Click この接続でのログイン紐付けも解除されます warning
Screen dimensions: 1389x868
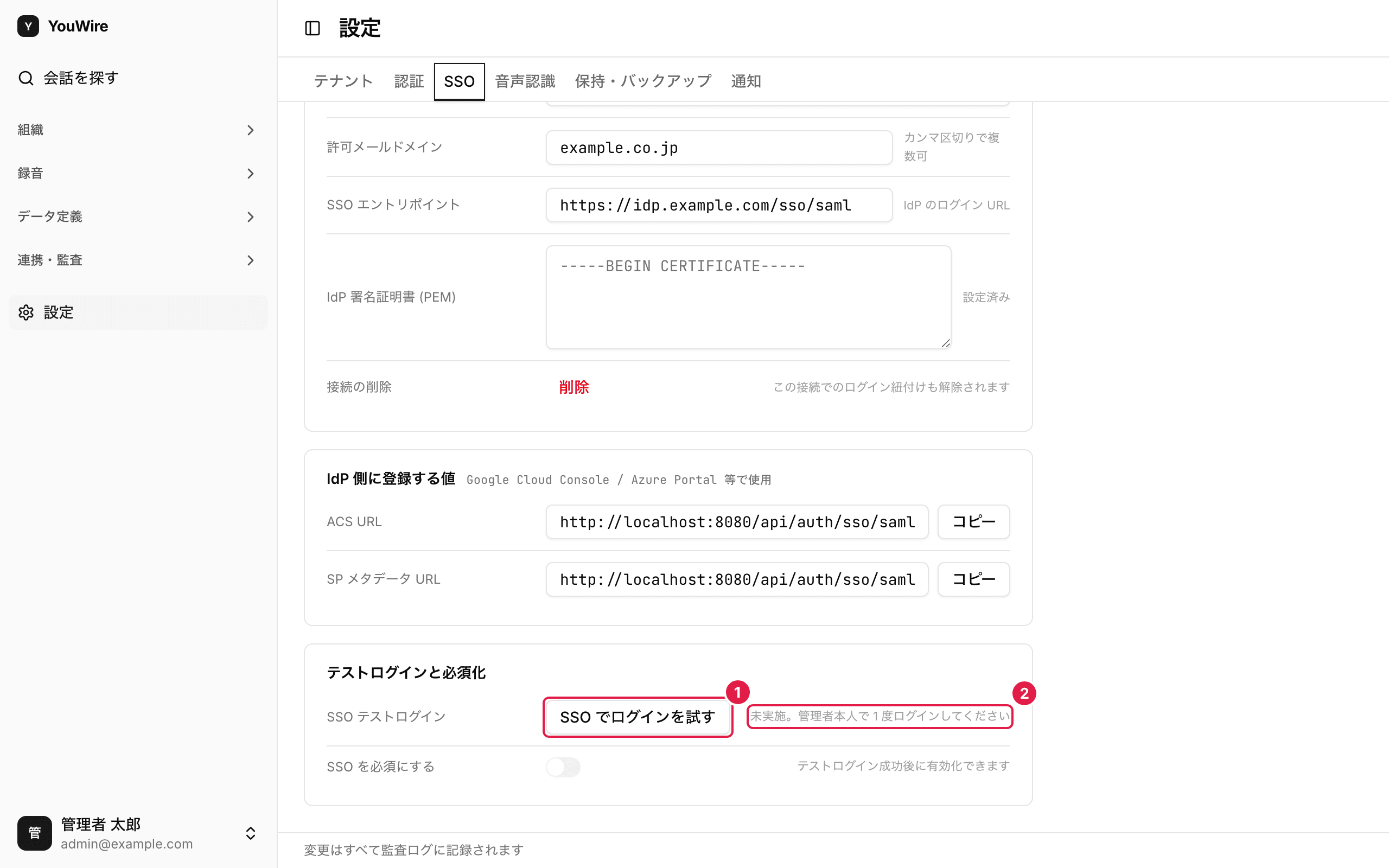(891, 387)
